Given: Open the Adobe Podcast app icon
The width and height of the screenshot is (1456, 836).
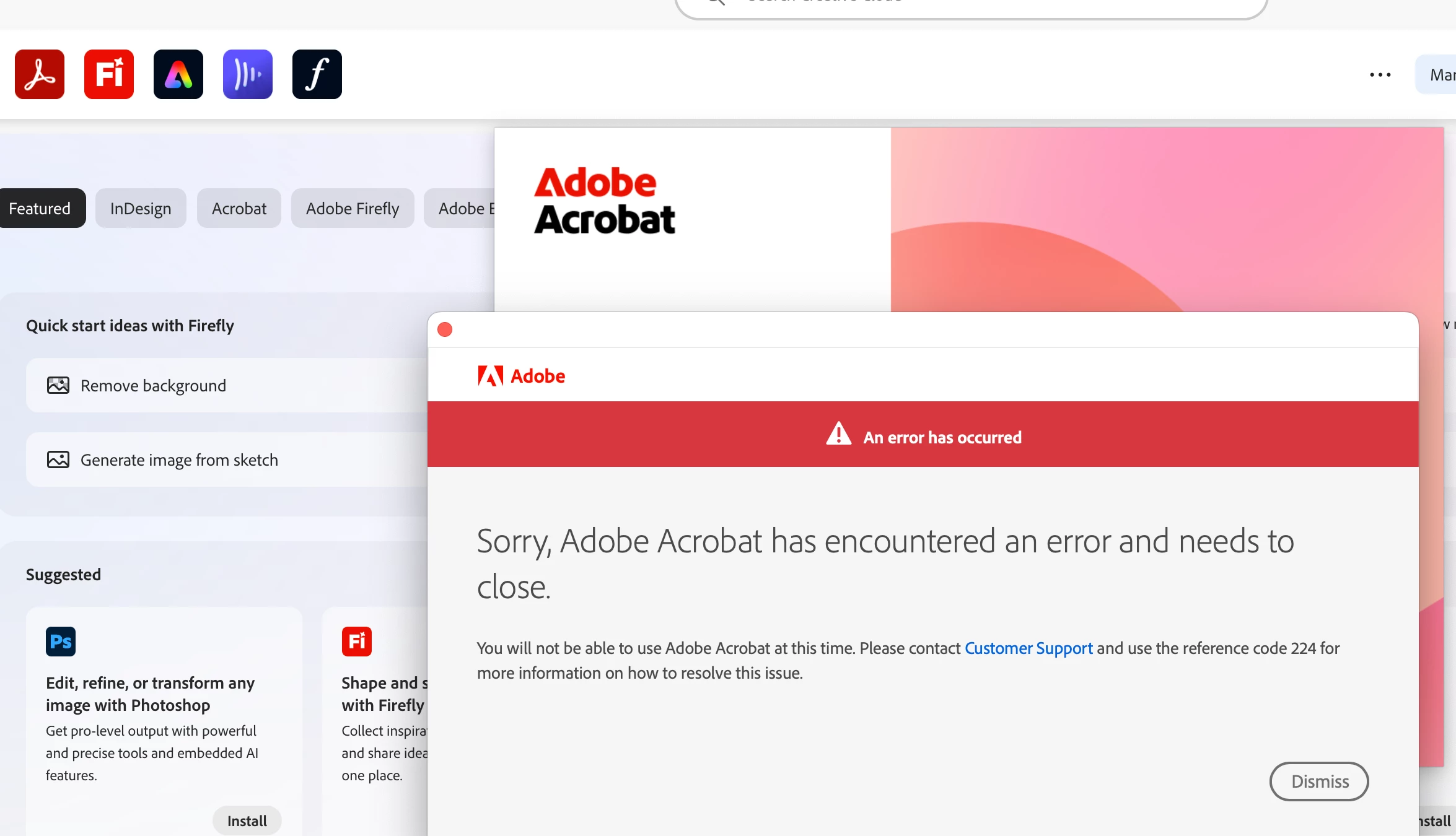Looking at the screenshot, I should 248,74.
